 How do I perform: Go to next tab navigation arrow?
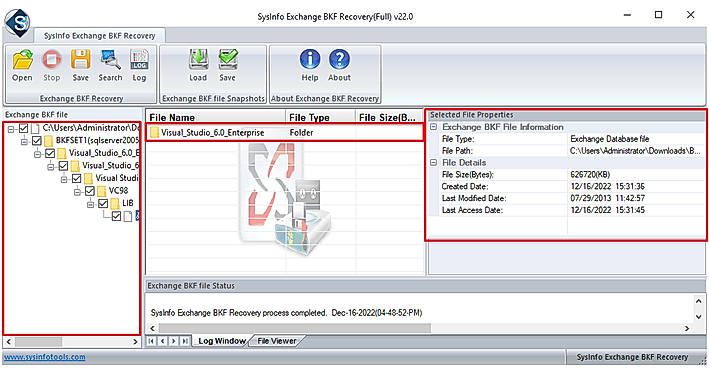pyautogui.click(x=174, y=341)
